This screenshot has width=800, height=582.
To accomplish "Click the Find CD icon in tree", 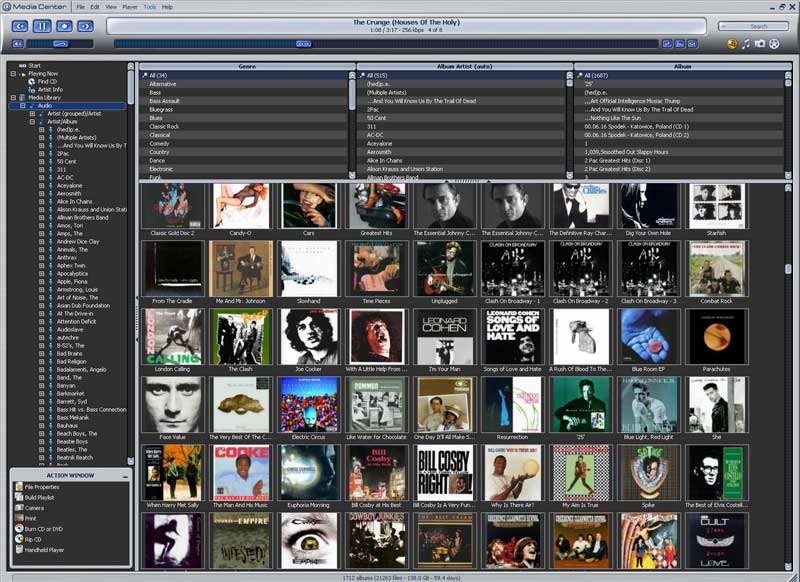I will (32, 82).
